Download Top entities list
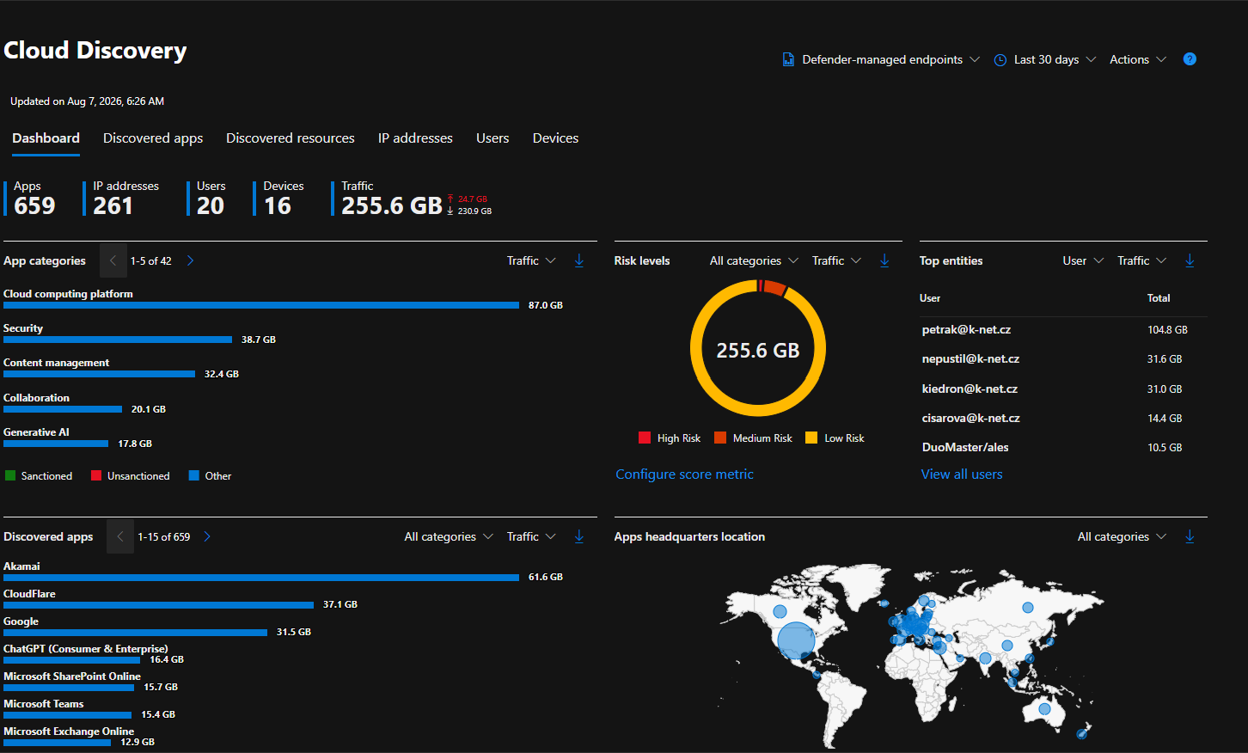1248x753 pixels. (1189, 261)
